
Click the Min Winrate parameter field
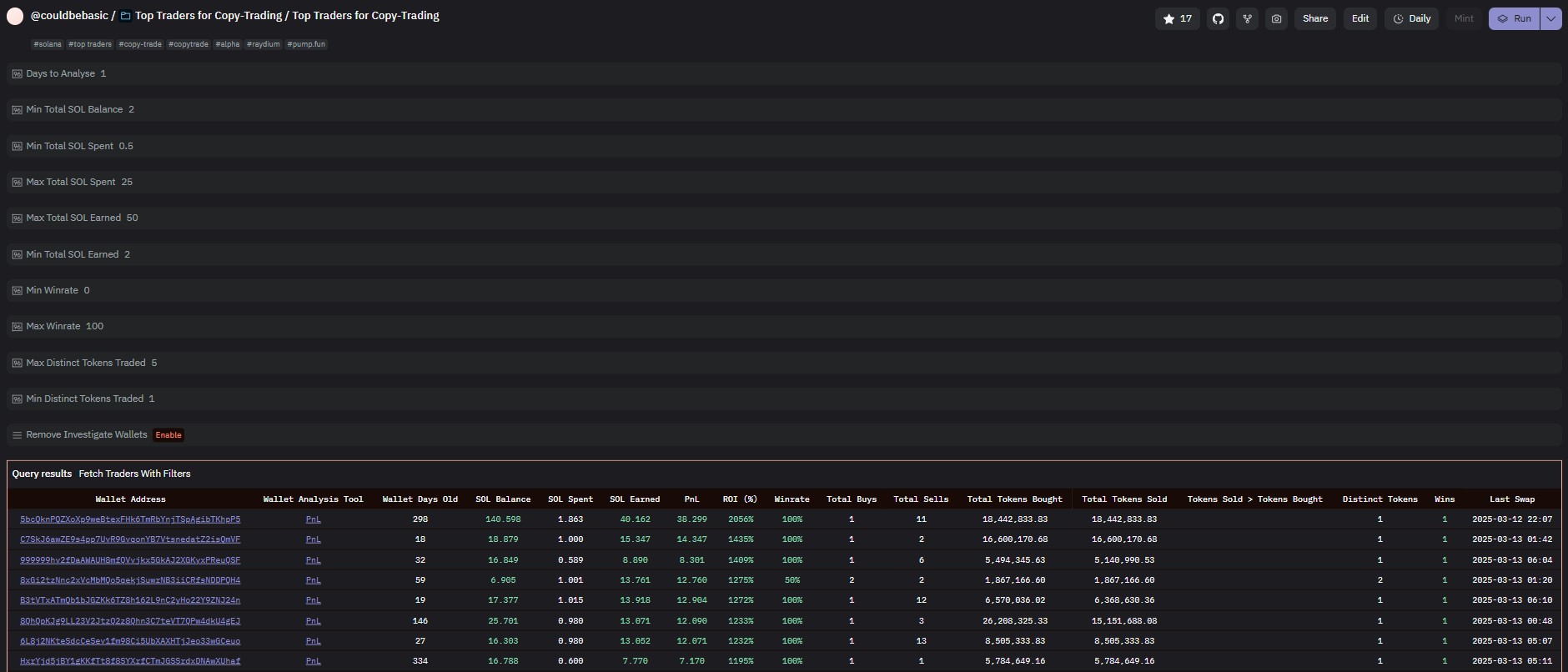[x=87, y=290]
